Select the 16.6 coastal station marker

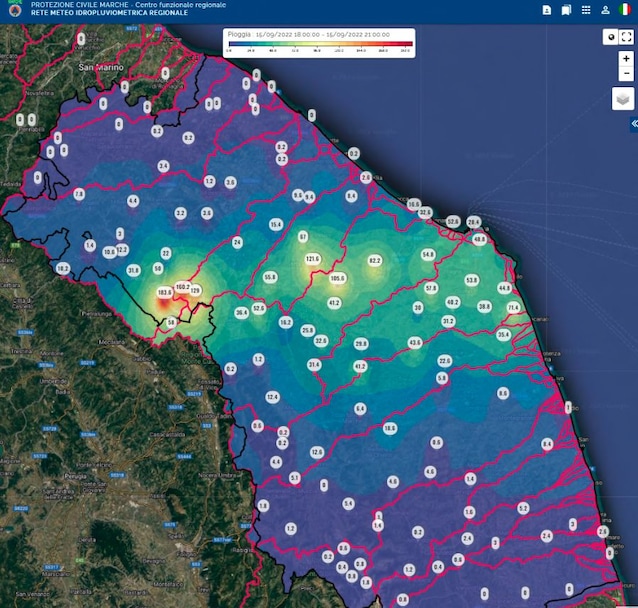tap(414, 204)
